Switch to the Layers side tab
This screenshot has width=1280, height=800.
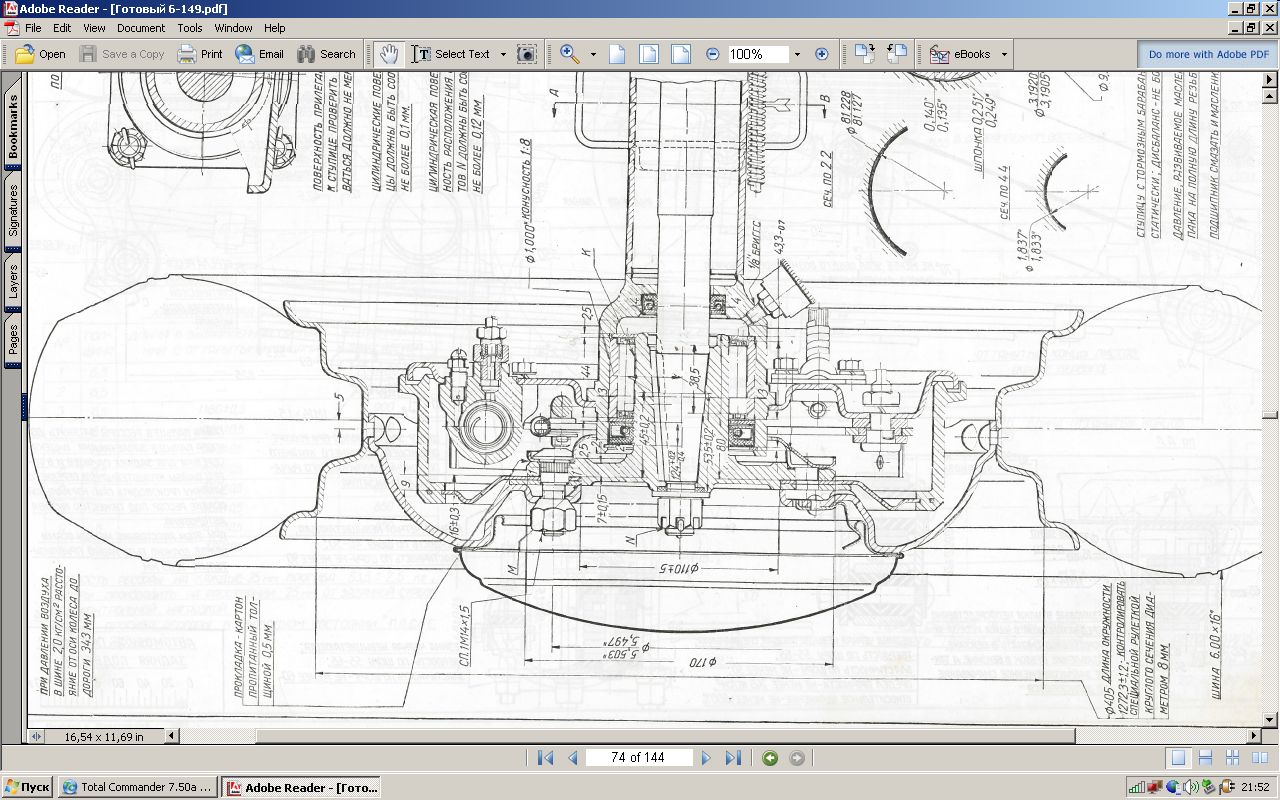tap(13, 282)
